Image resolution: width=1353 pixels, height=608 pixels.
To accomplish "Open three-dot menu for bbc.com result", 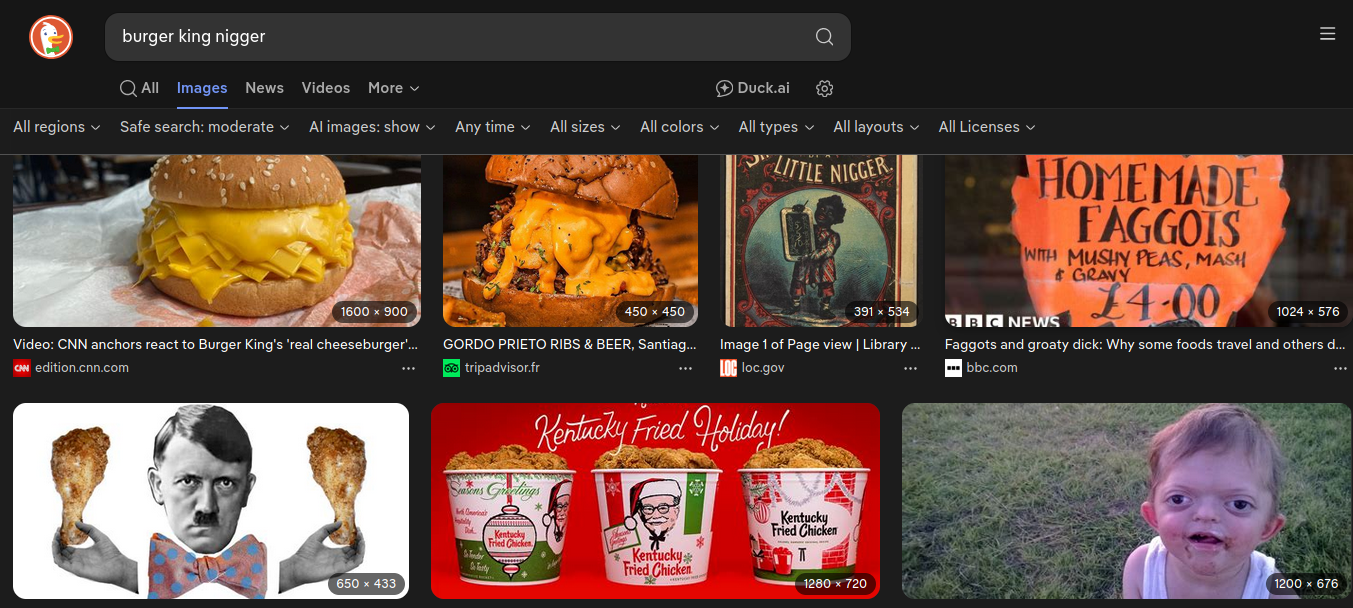I will (1340, 368).
